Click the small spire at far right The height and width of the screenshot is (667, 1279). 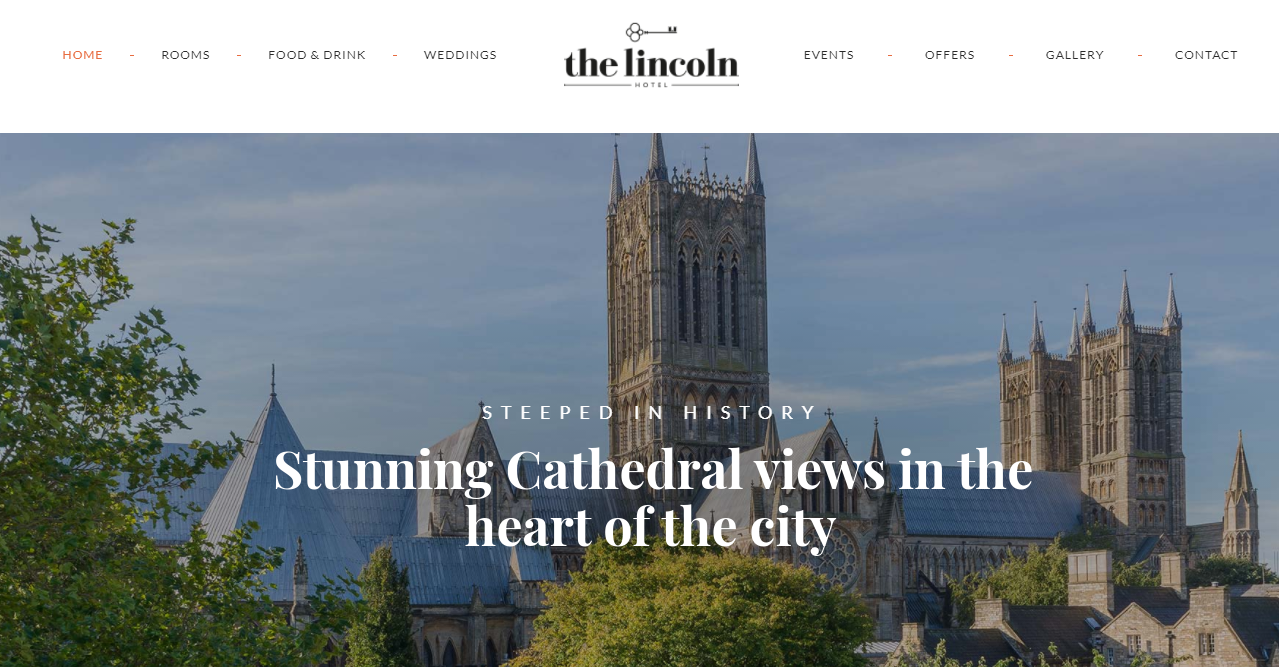click(1241, 495)
